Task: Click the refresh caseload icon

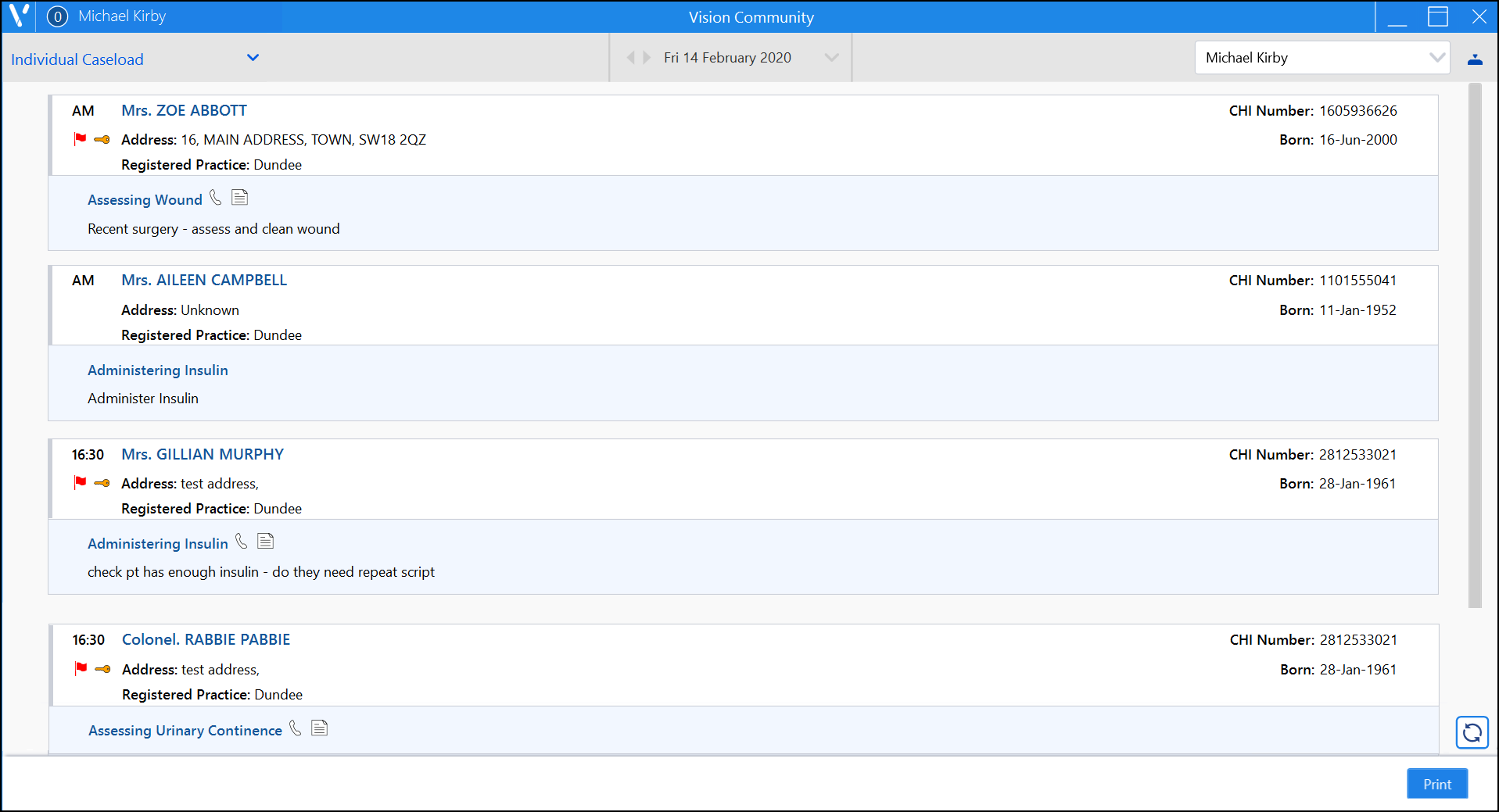Action: click(1472, 732)
